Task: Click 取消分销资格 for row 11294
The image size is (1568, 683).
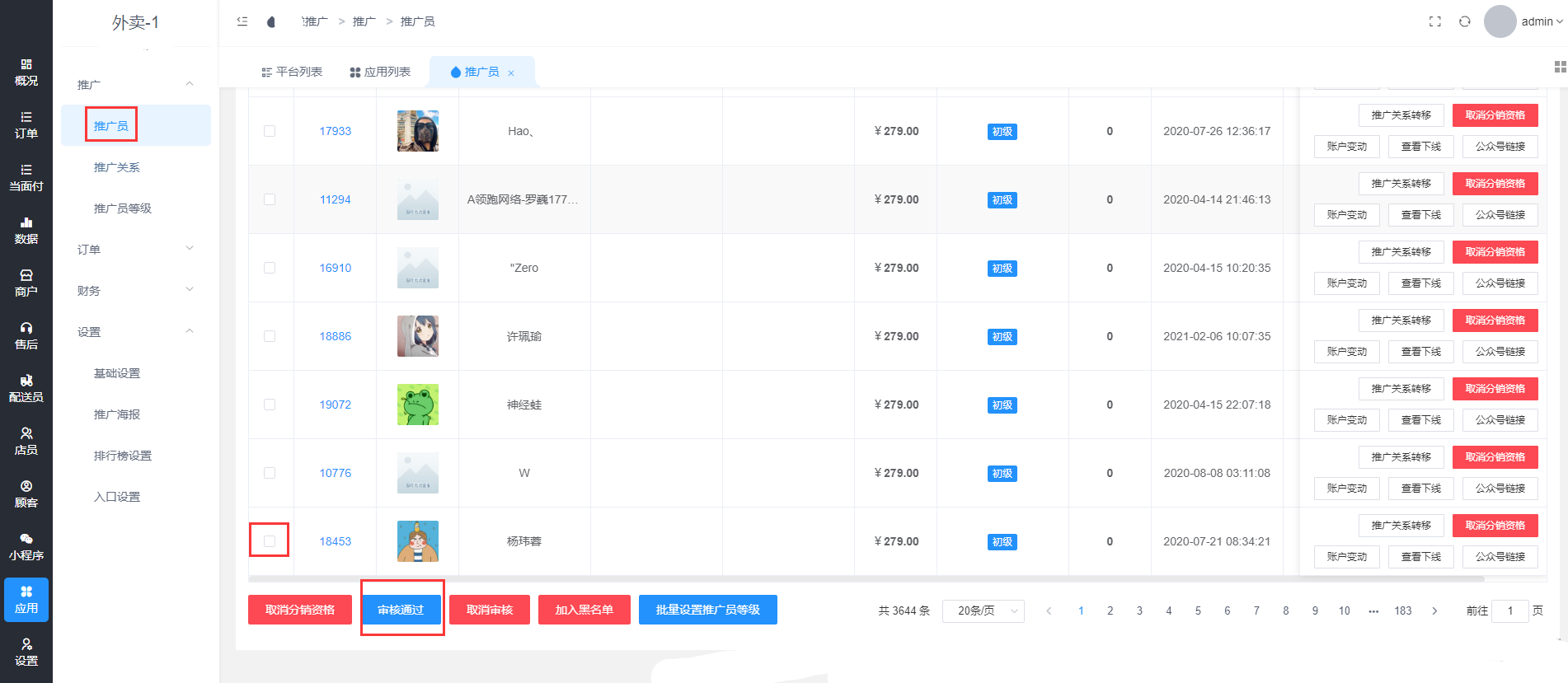Action: click(x=1495, y=184)
